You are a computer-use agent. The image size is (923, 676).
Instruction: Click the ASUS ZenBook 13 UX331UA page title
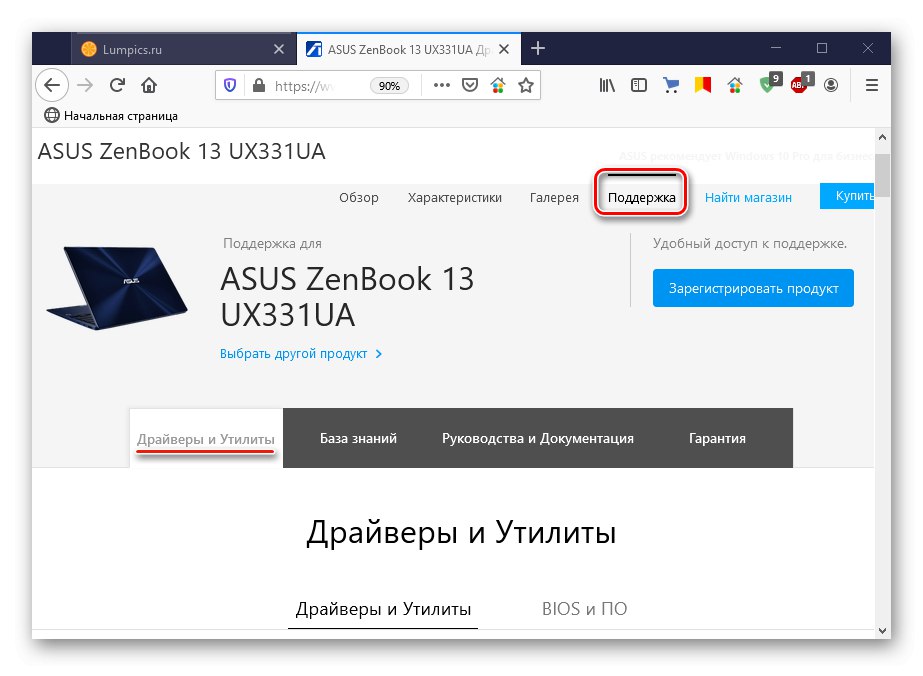click(x=181, y=151)
